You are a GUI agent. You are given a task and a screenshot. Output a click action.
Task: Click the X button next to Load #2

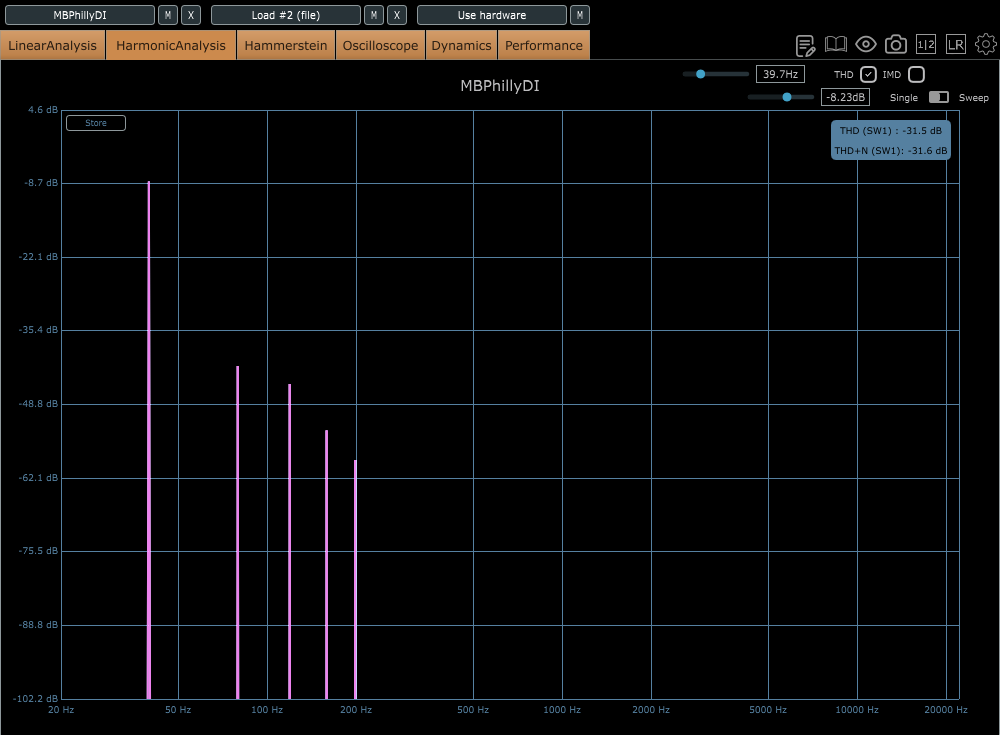(397, 15)
